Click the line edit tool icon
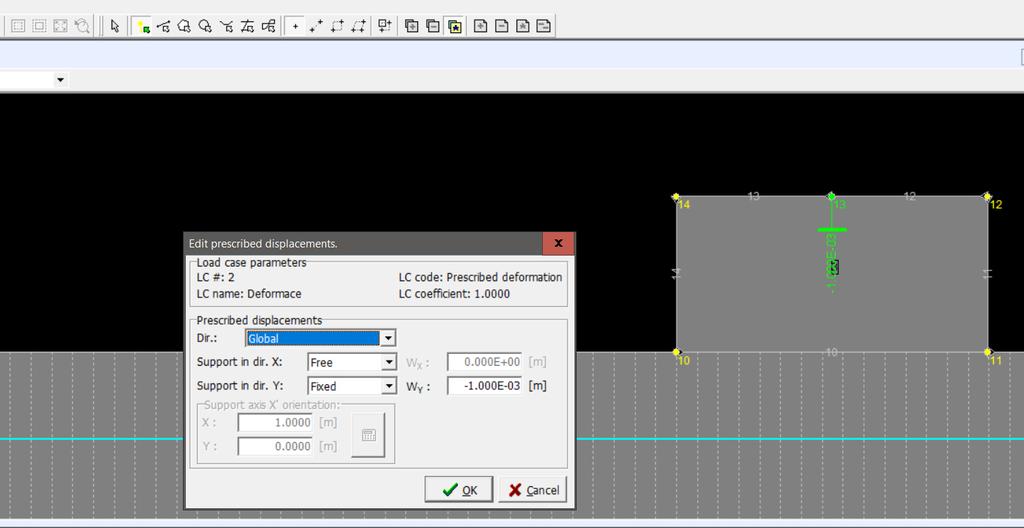Screen dimensions: 1024x528 [164, 26]
